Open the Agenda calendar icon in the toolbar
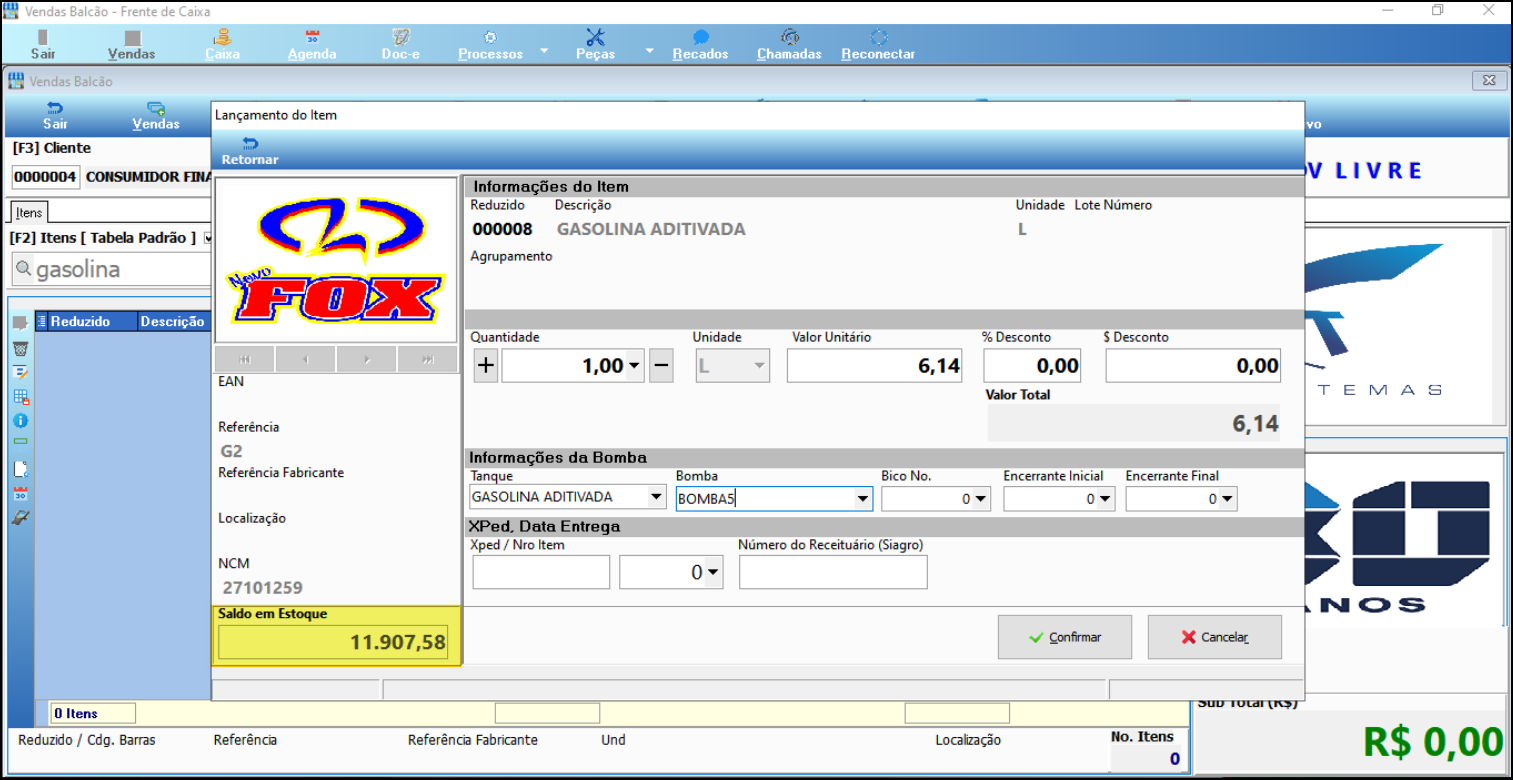The image size is (1513, 780). [x=312, y=45]
